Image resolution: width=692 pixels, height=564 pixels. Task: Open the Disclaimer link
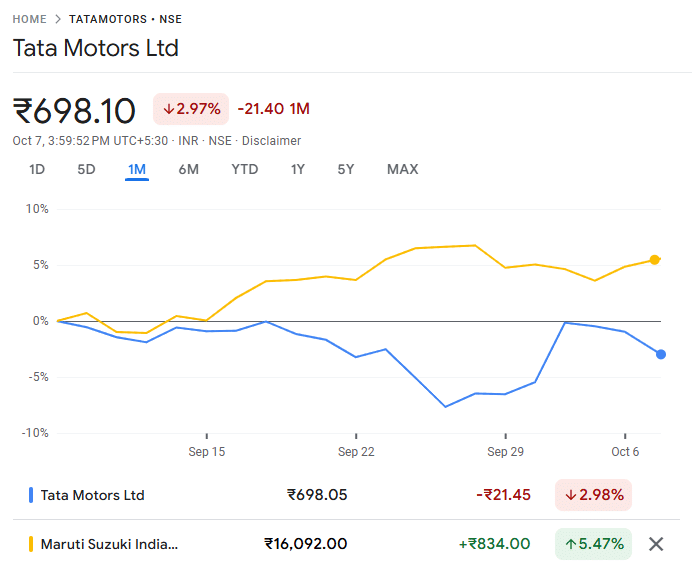point(271,141)
